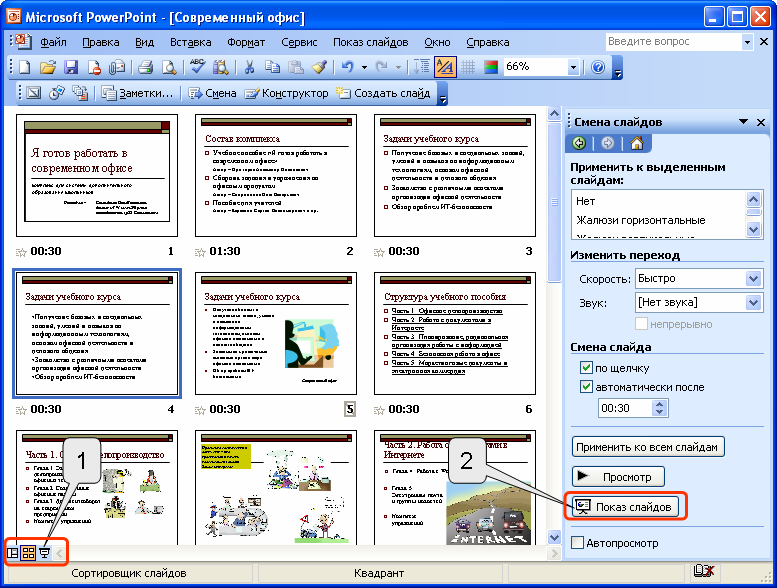Click the Смена toolbar button
The height and width of the screenshot is (588, 777).
tap(212, 93)
